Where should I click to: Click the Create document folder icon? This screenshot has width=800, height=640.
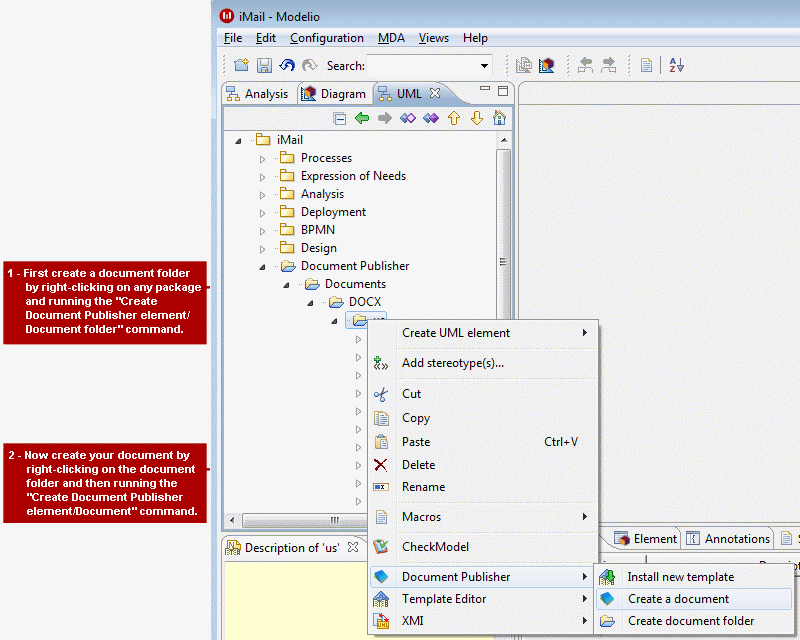point(607,621)
